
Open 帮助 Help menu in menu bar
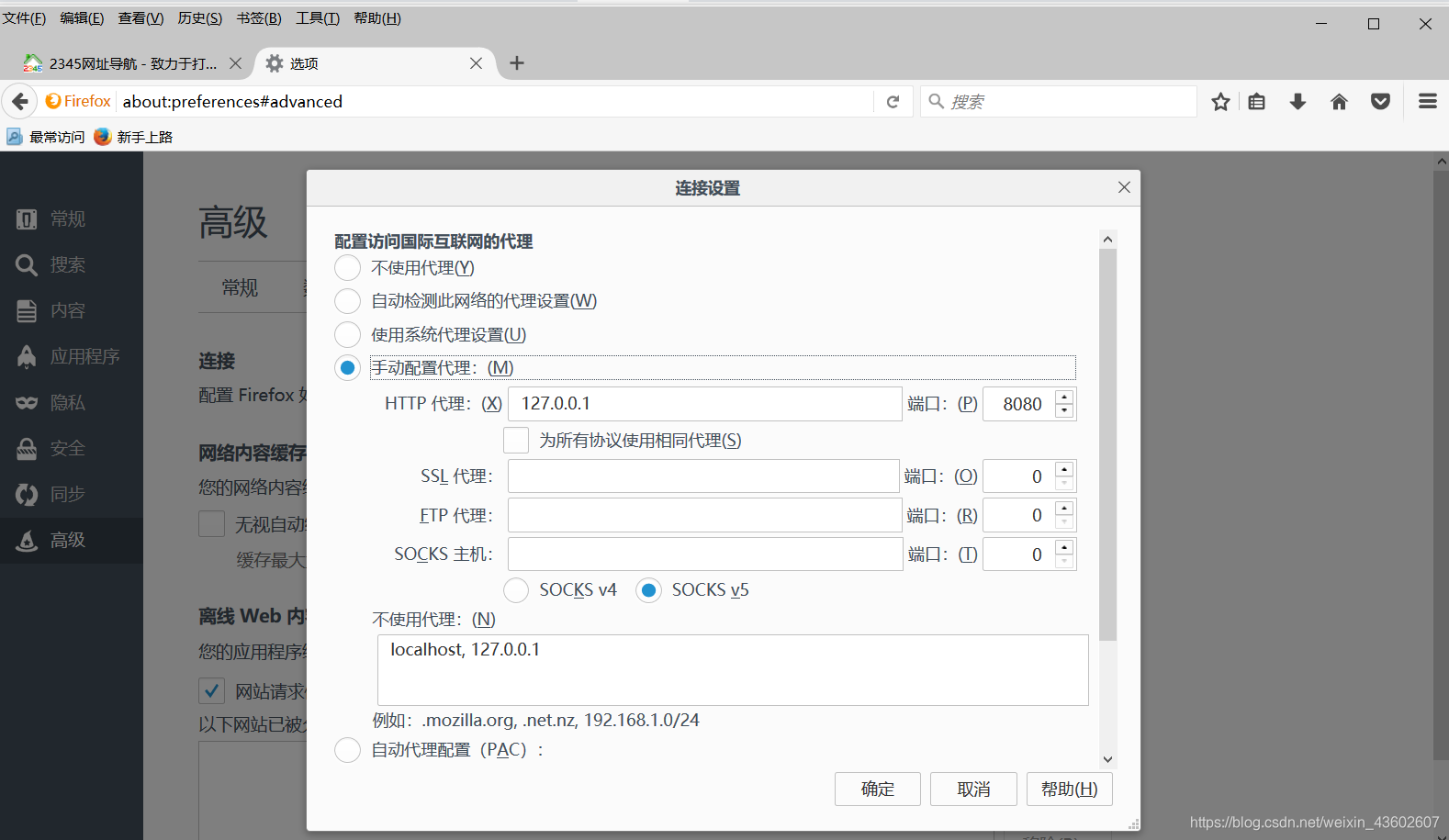click(x=377, y=18)
